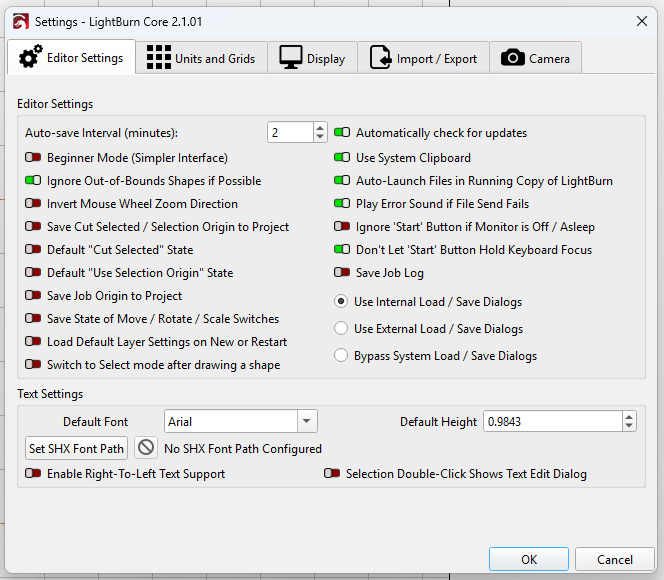The image size is (664, 580).
Task: Open the Default Font dropdown
Action: tap(307, 421)
